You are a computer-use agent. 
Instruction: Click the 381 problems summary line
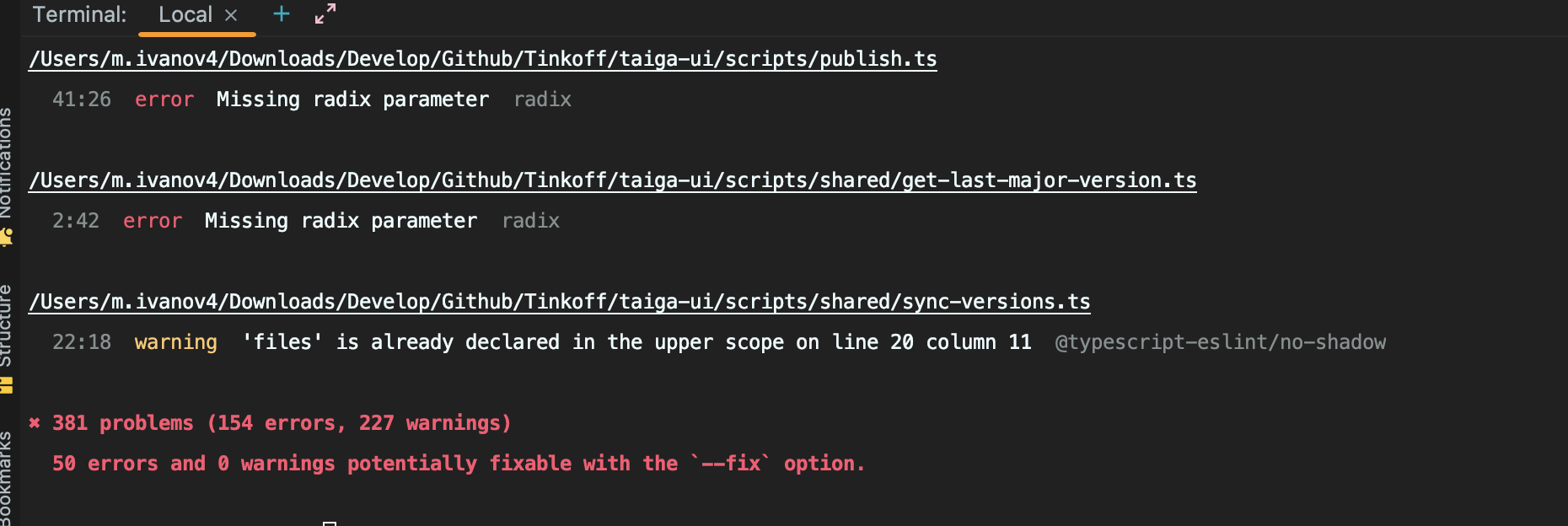[279, 422]
